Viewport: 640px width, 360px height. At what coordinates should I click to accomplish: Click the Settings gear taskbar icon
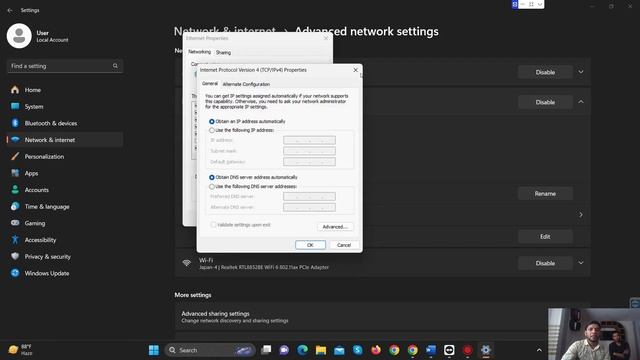tap(486, 350)
